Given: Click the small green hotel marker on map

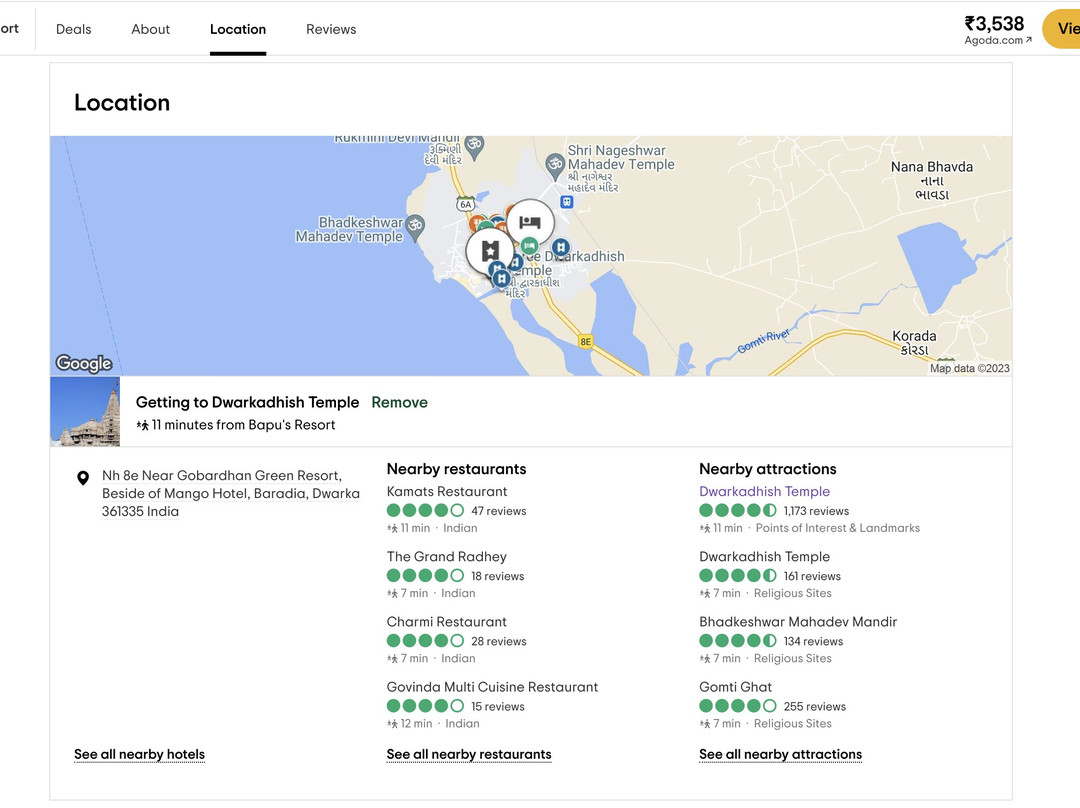Looking at the screenshot, I should [x=530, y=246].
